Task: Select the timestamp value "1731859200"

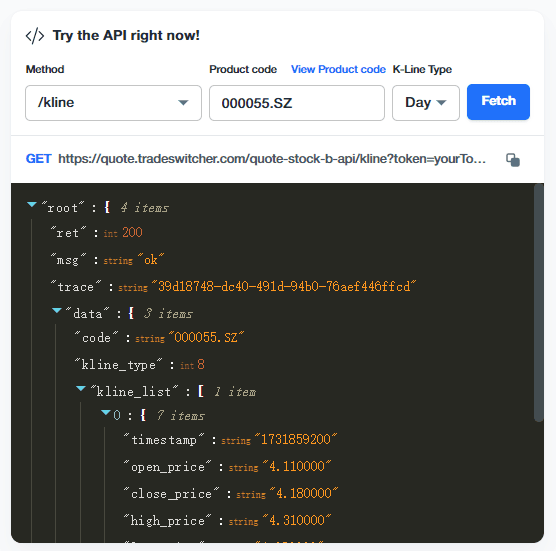Action: (x=296, y=439)
